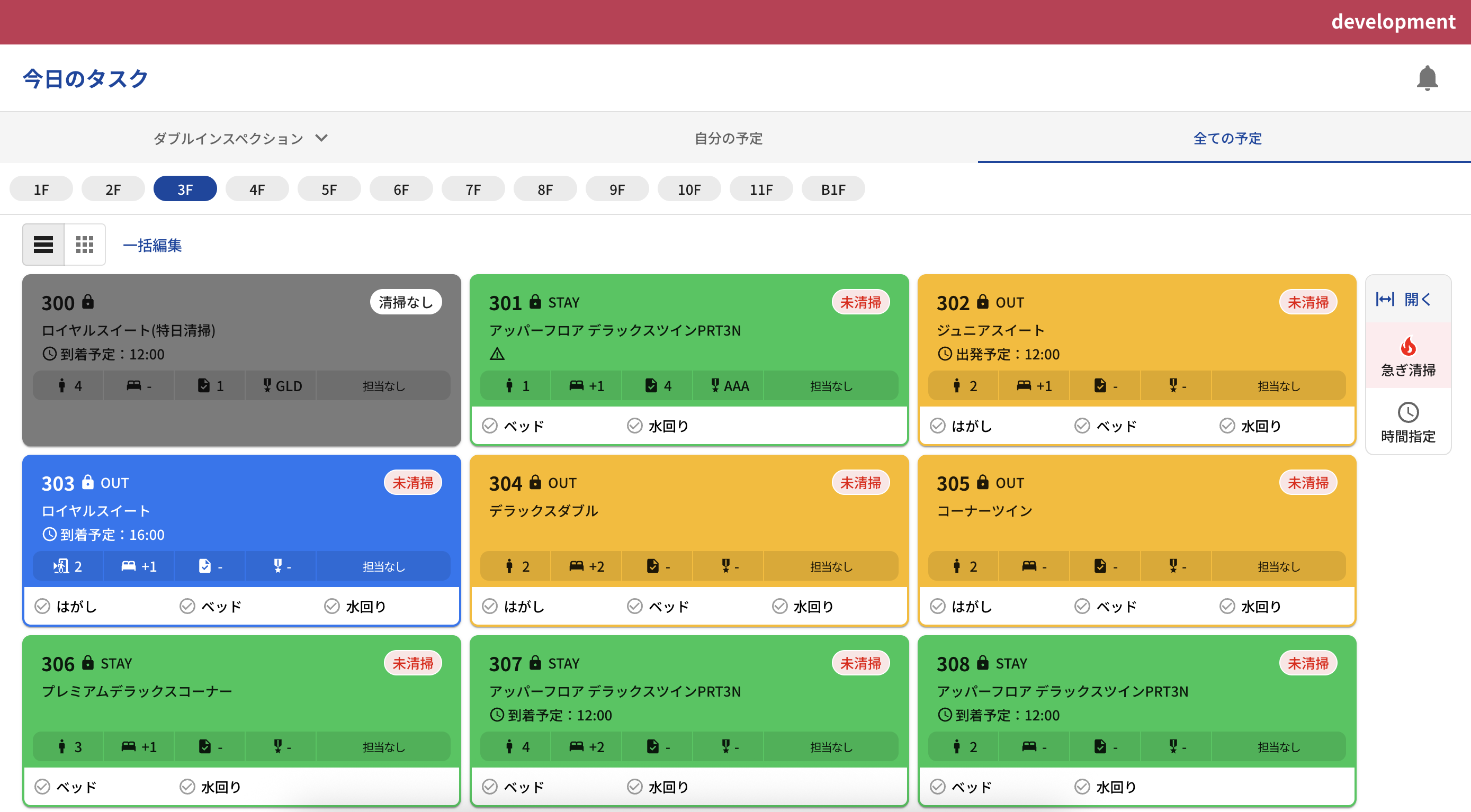
Task: Open the ダブルインスペクション dropdown
Action: click(240, 138)
